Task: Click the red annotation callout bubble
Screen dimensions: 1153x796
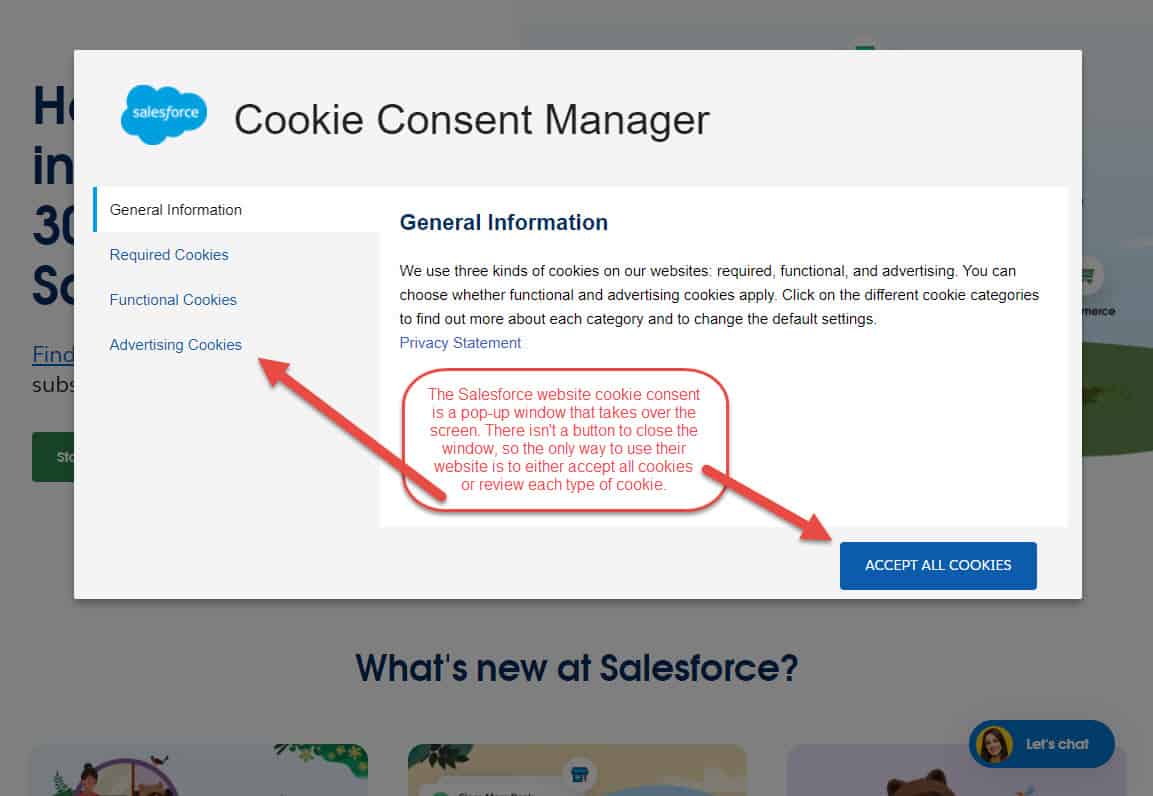Action: click(565, 440)
